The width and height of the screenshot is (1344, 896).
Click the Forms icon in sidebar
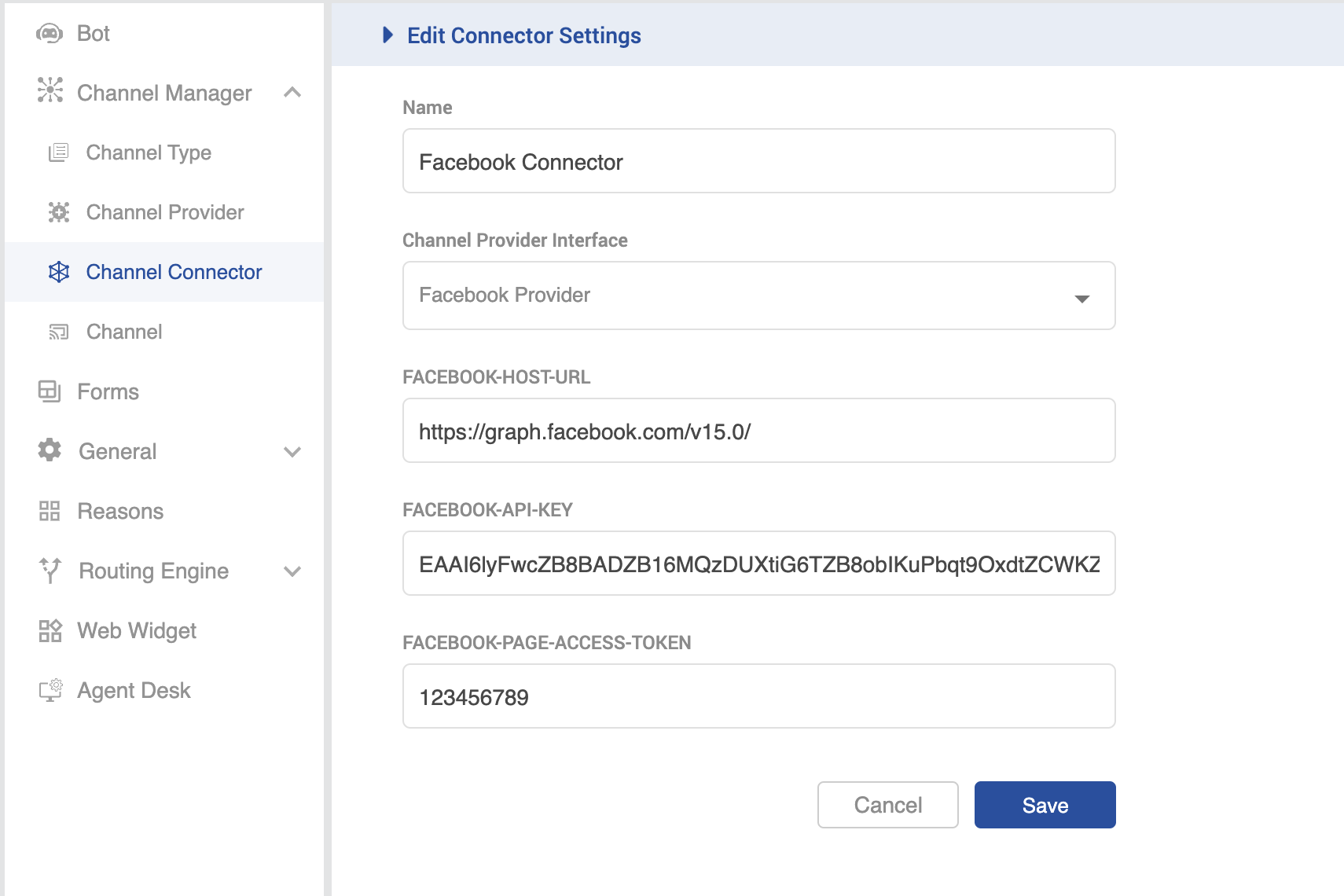pyautogui.click(x=50, y=391)
